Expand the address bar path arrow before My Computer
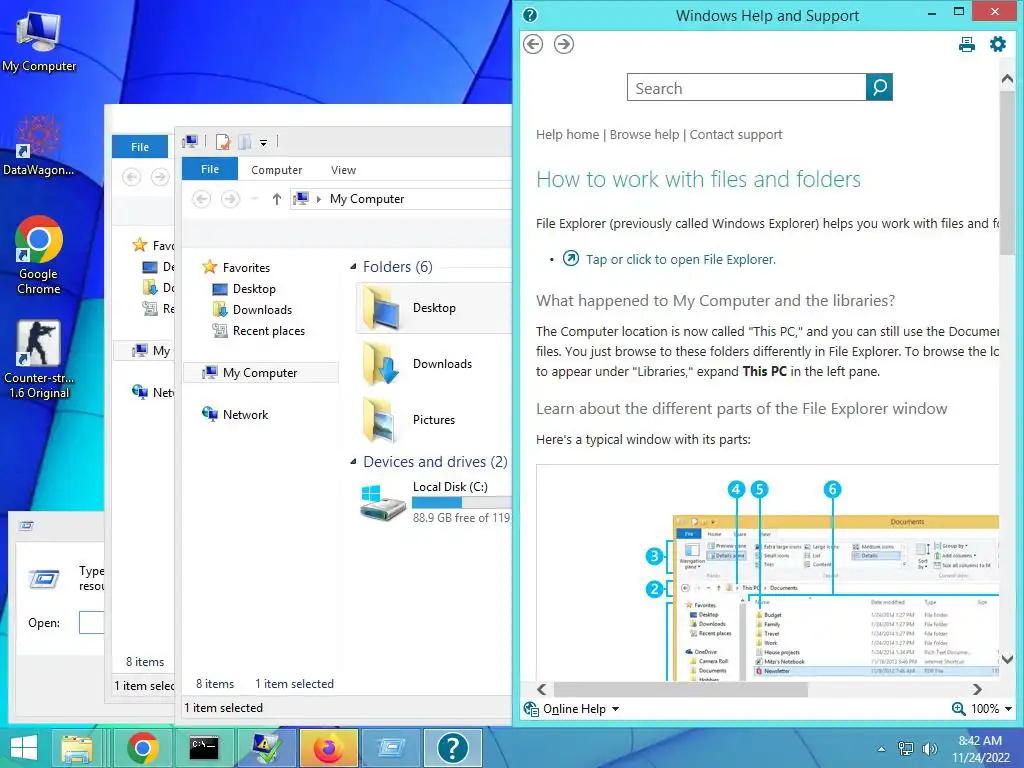1024x768 pixels. (319, 199)
